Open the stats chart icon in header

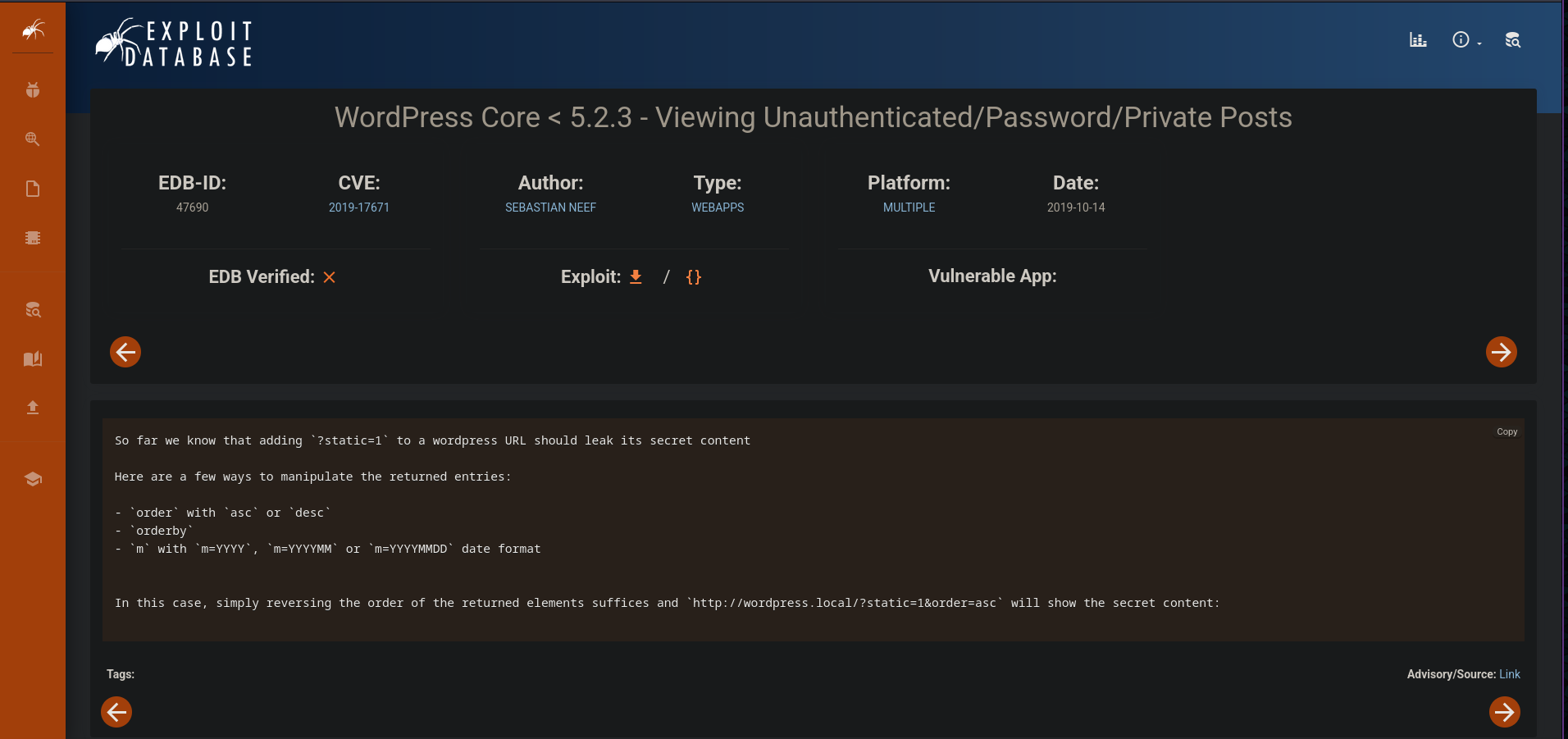pos(1418,39)
